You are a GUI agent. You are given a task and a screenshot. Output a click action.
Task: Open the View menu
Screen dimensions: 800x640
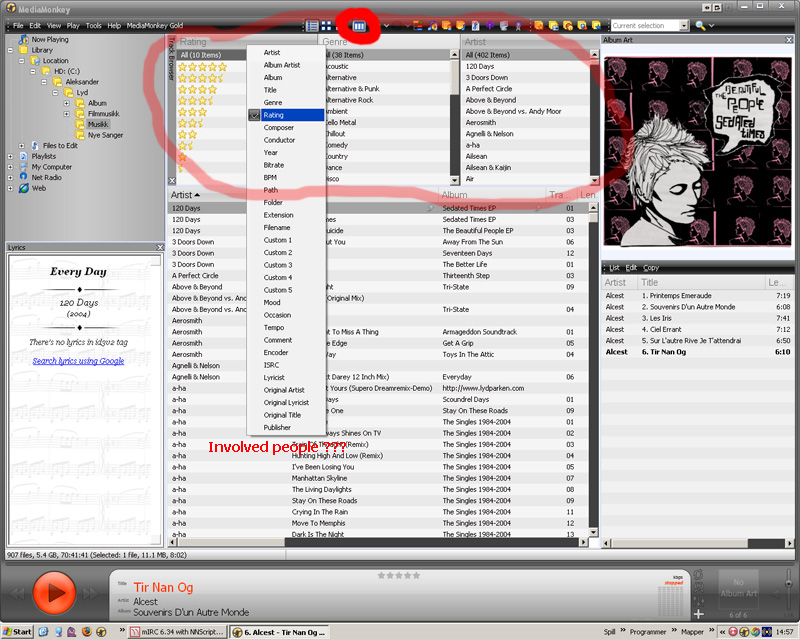(x=54, y=26)
